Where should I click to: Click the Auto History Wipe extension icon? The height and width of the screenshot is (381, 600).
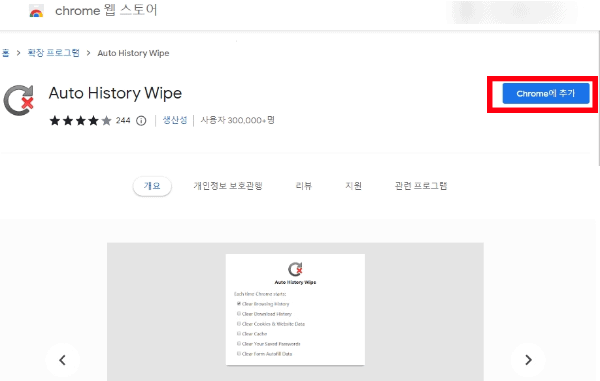pyautogui.click(x=19, y=100)
